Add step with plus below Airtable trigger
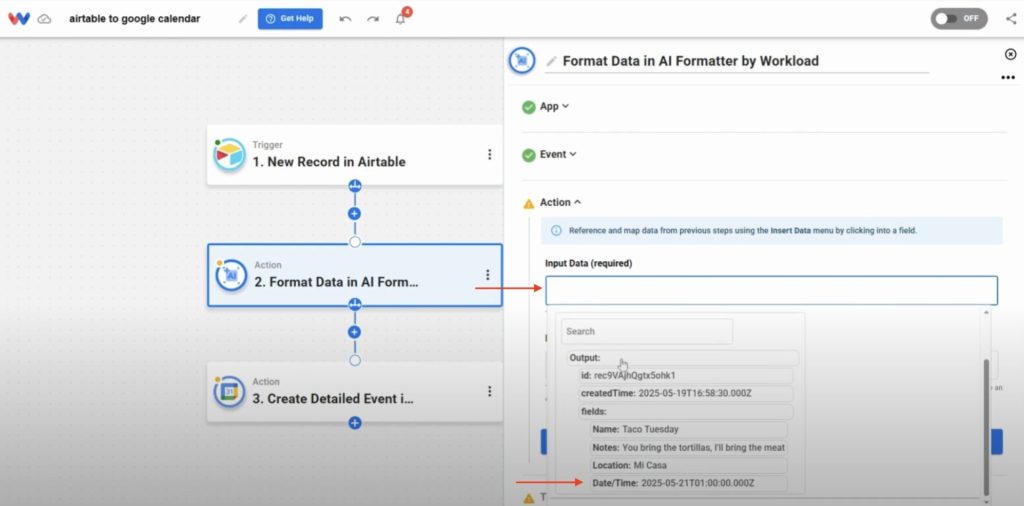 (x=355, y=213)
